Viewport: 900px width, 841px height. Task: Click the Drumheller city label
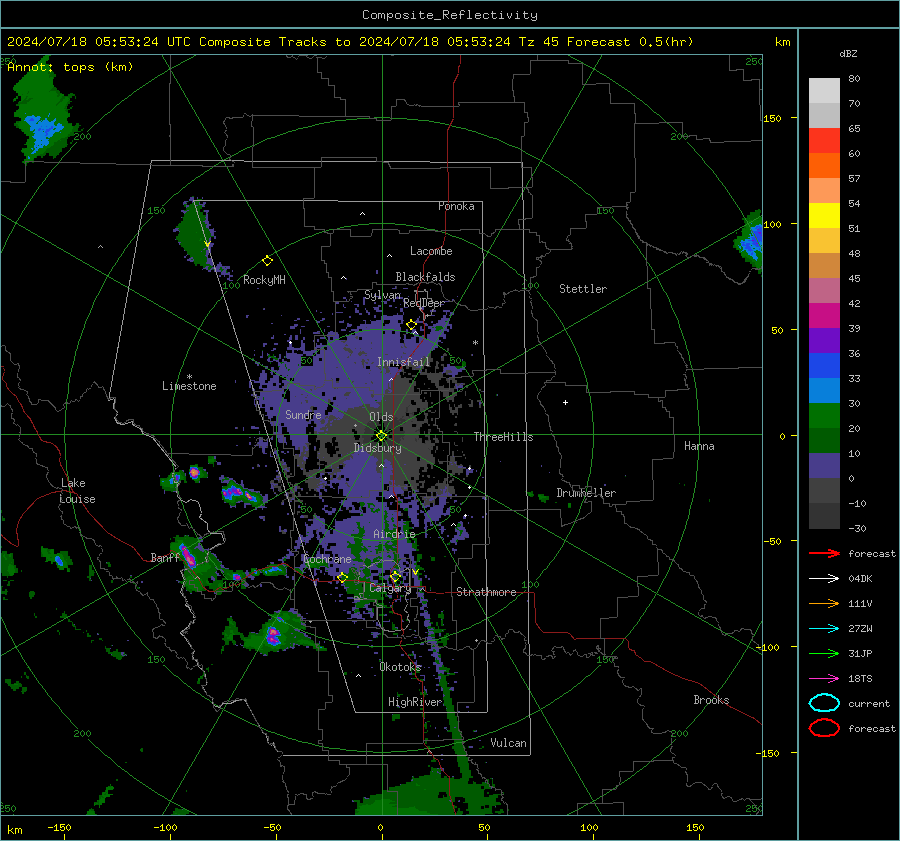coord(586,493)
